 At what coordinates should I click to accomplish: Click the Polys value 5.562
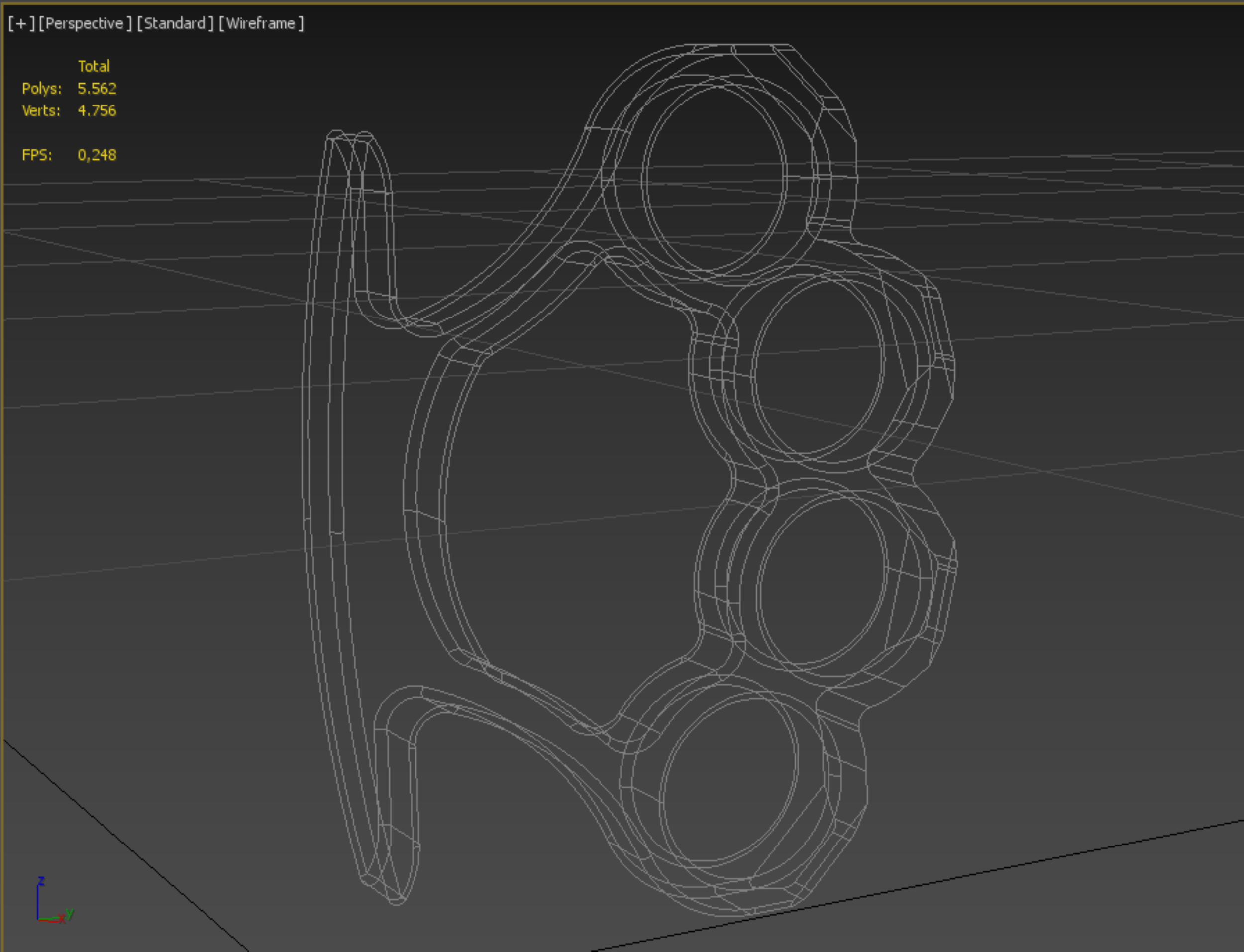click(x=97, y=89)
